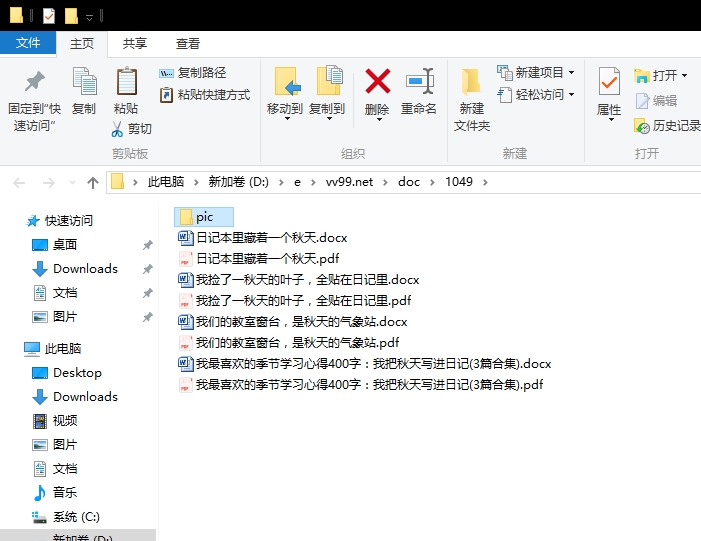Click the Copy icon in the ribbon
Screen dimensions: 701x541
(x=84, y=81)
